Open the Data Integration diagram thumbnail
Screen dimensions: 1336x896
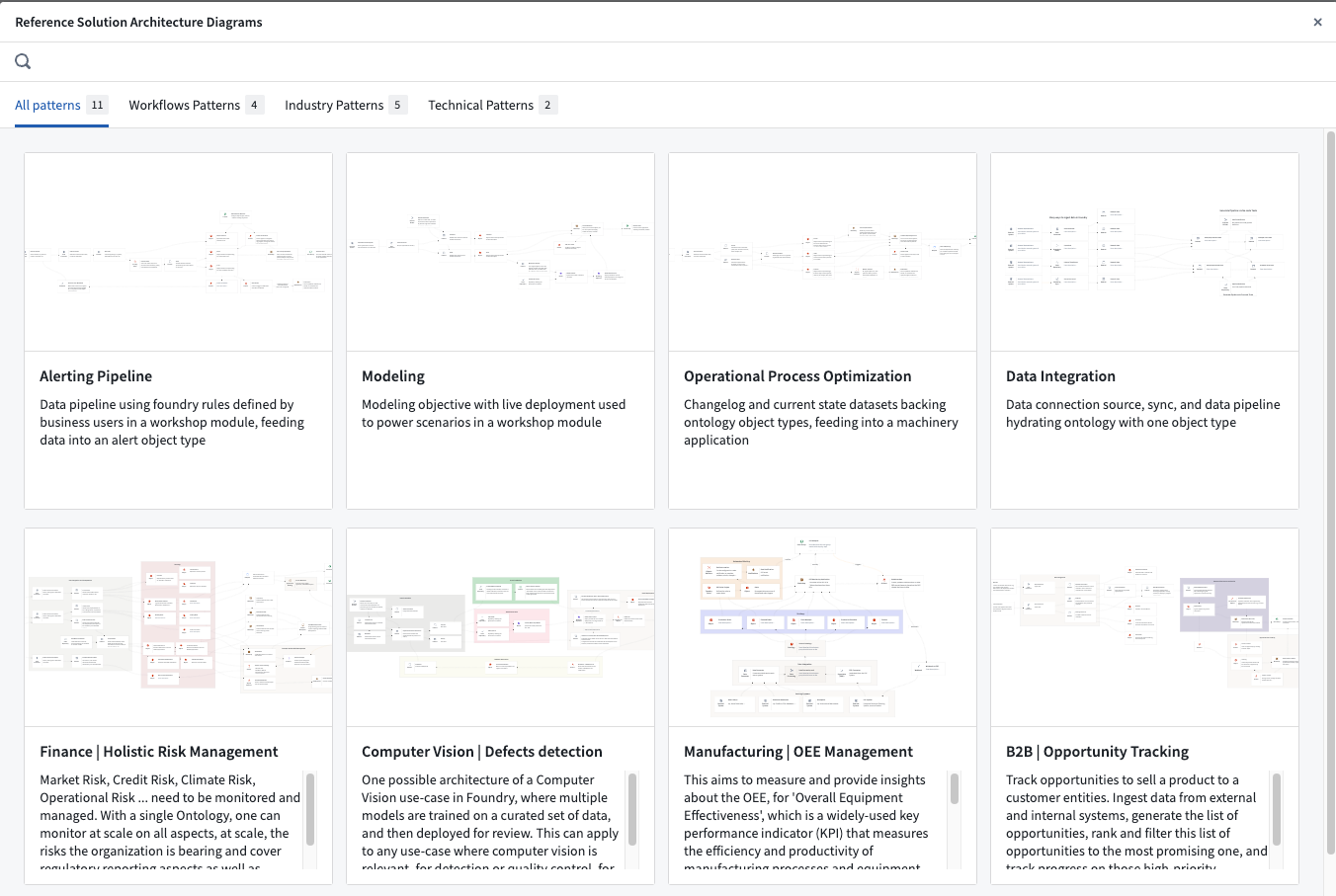tap(1145, 252)
